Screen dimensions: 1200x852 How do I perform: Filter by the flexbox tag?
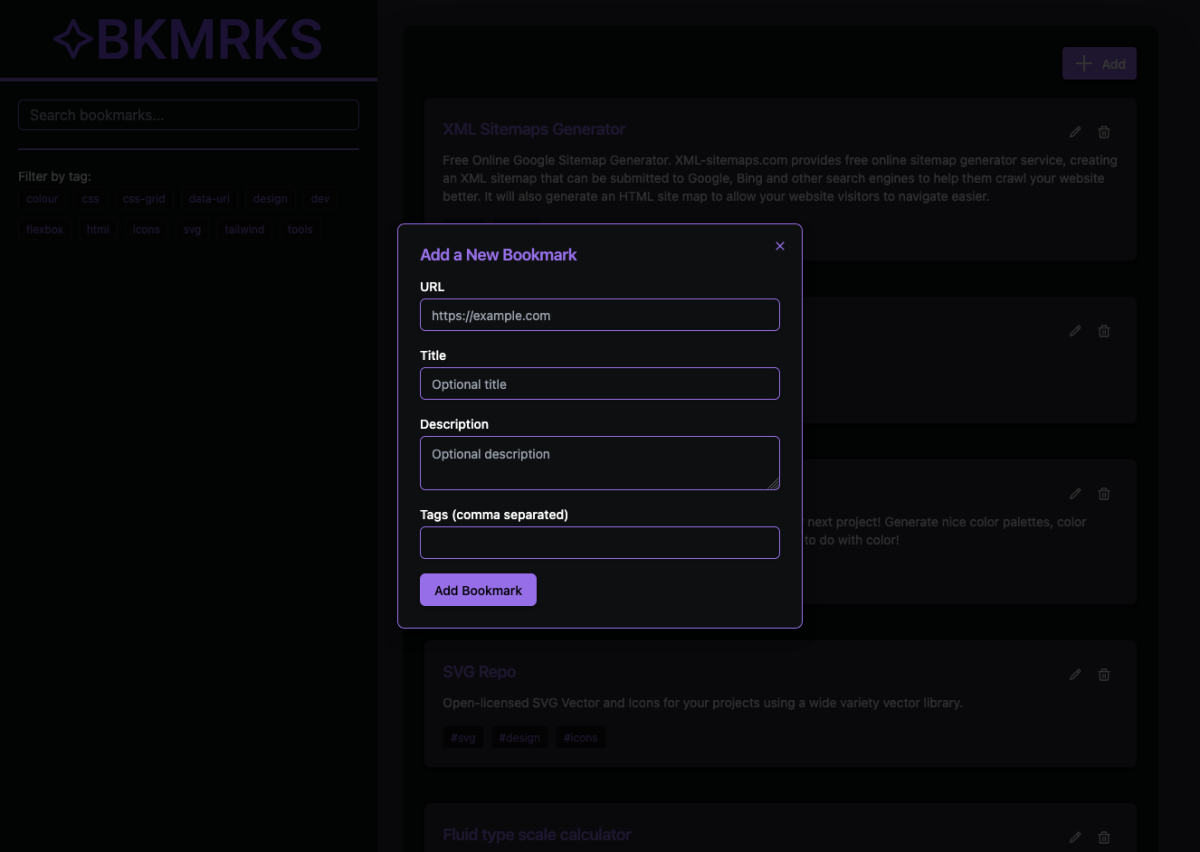click(x=45, y=230)
